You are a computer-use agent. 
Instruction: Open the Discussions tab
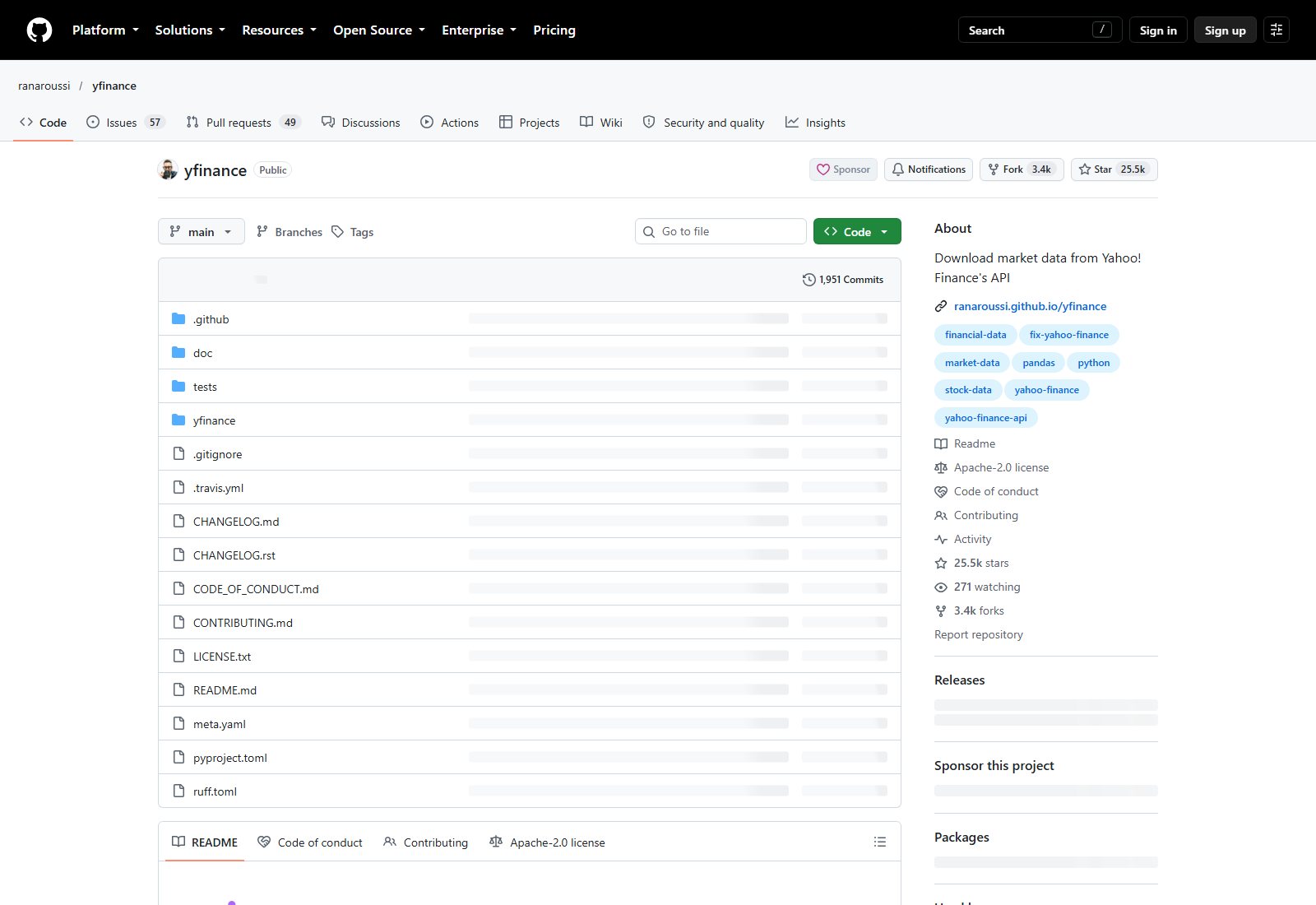pos(360,123)
